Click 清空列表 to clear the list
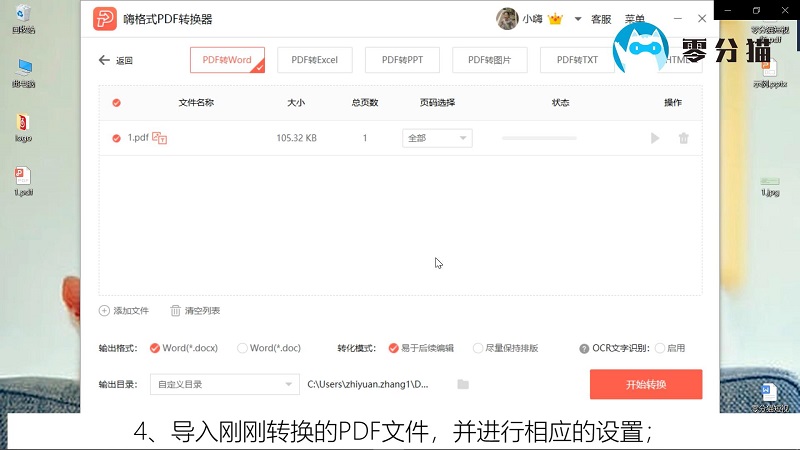800x450 pixels. (x=195, y=310)
